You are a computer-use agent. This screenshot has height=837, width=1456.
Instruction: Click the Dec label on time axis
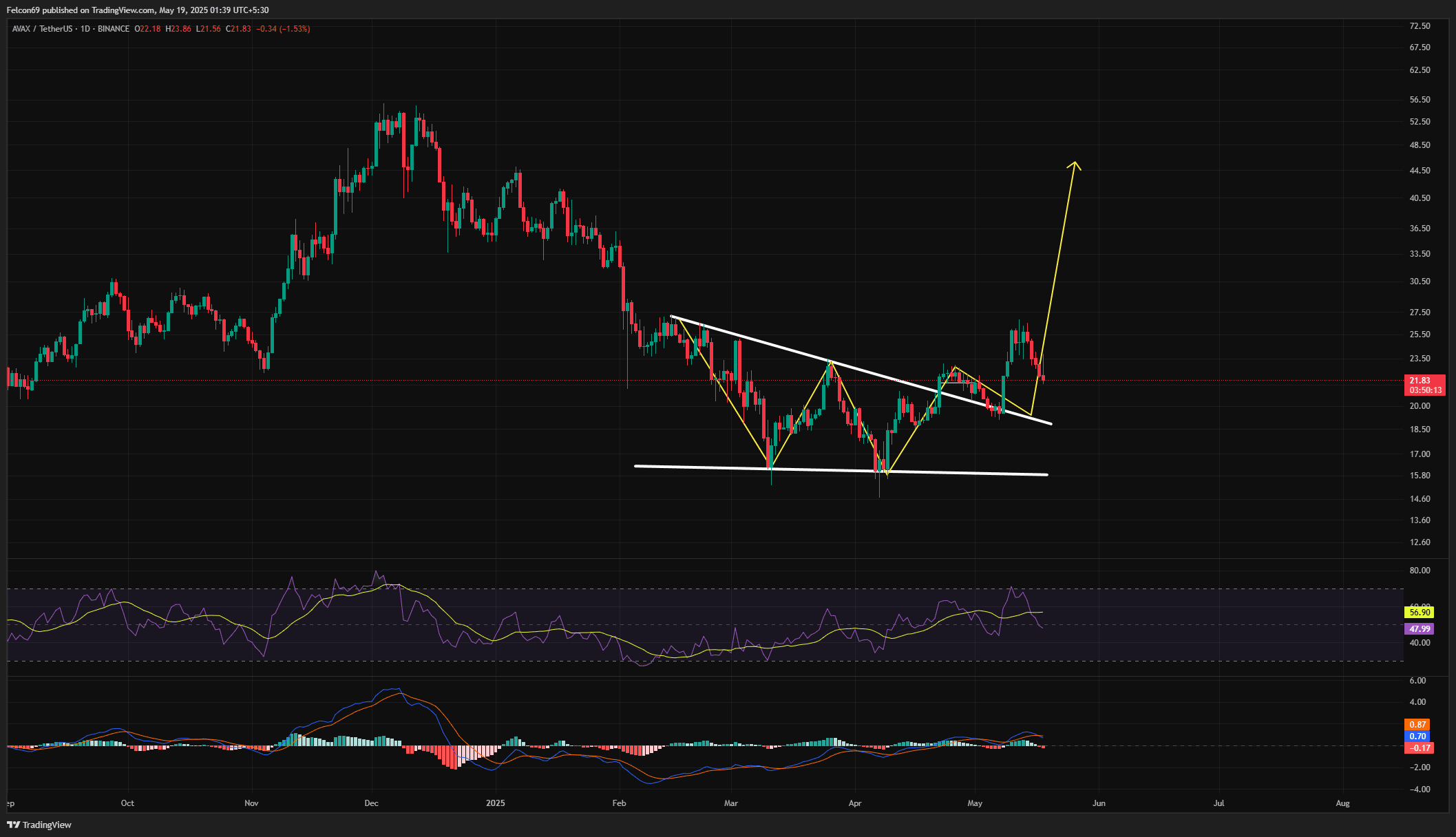[x=372, y=803]
